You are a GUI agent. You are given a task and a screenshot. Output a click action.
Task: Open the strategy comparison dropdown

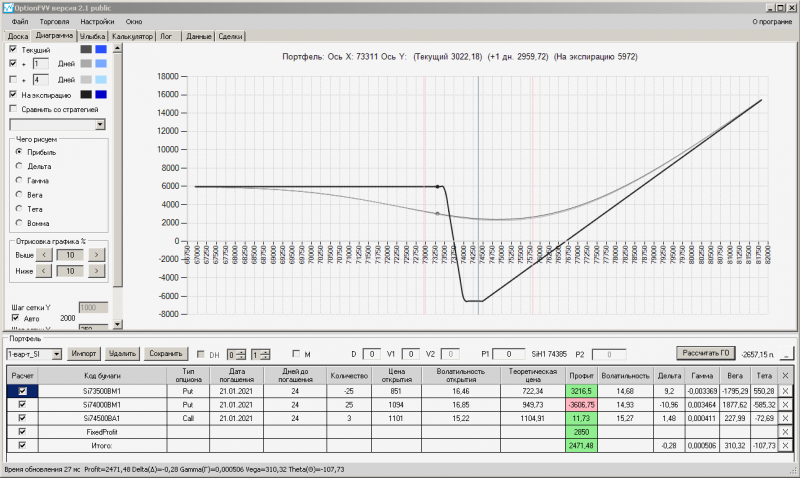(x=100, y=124)
